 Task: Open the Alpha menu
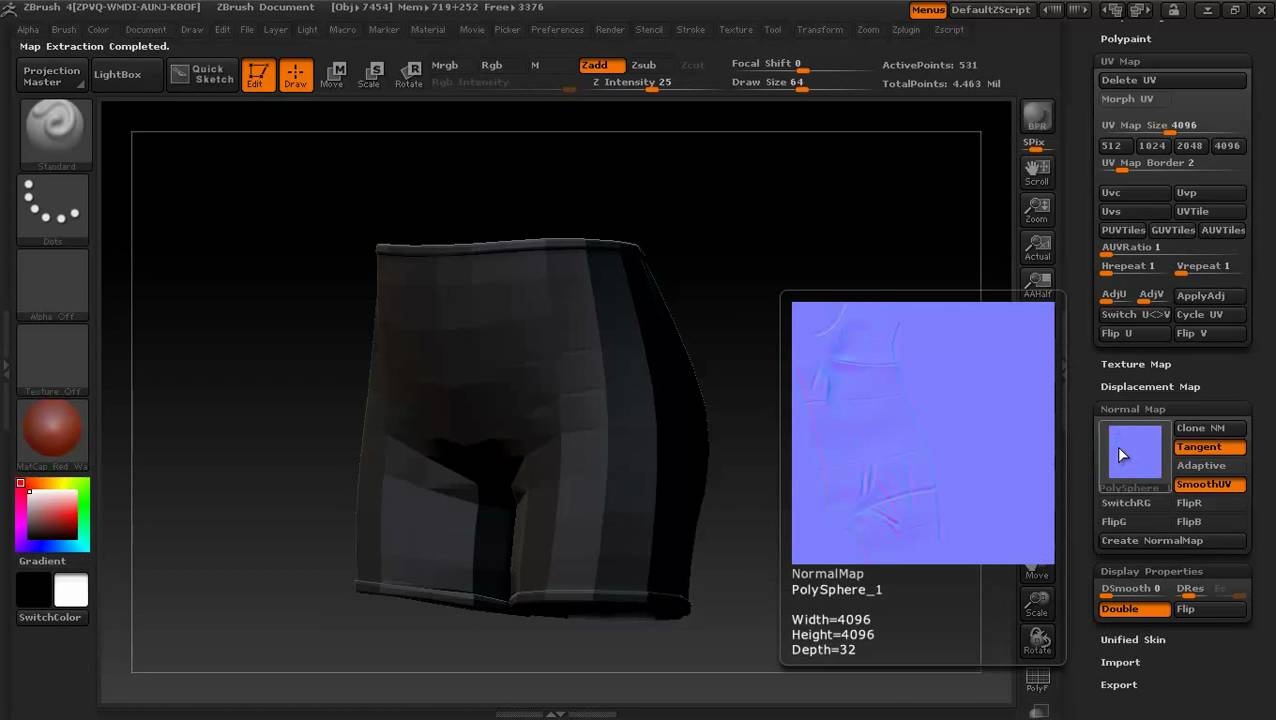click(x=28, y=30)
